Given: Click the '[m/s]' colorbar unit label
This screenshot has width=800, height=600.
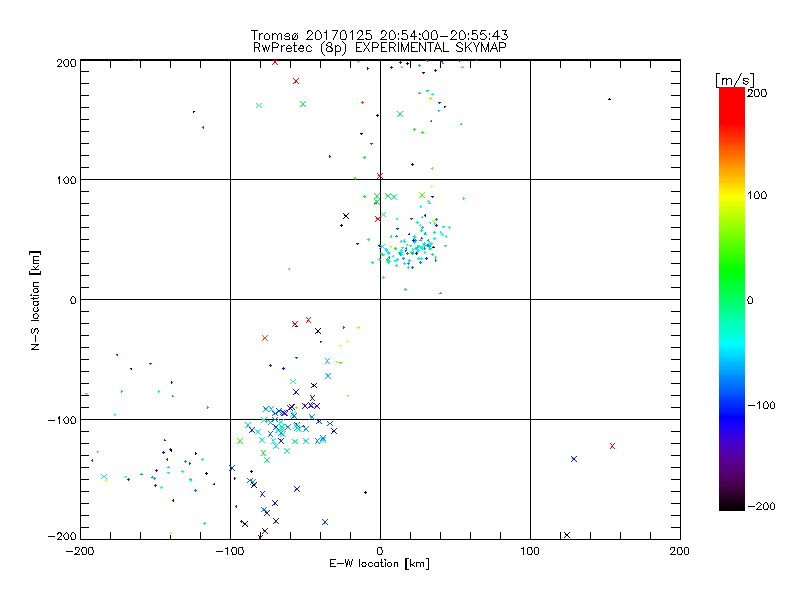Looking at the screenshot, I should tap(734, 80).
